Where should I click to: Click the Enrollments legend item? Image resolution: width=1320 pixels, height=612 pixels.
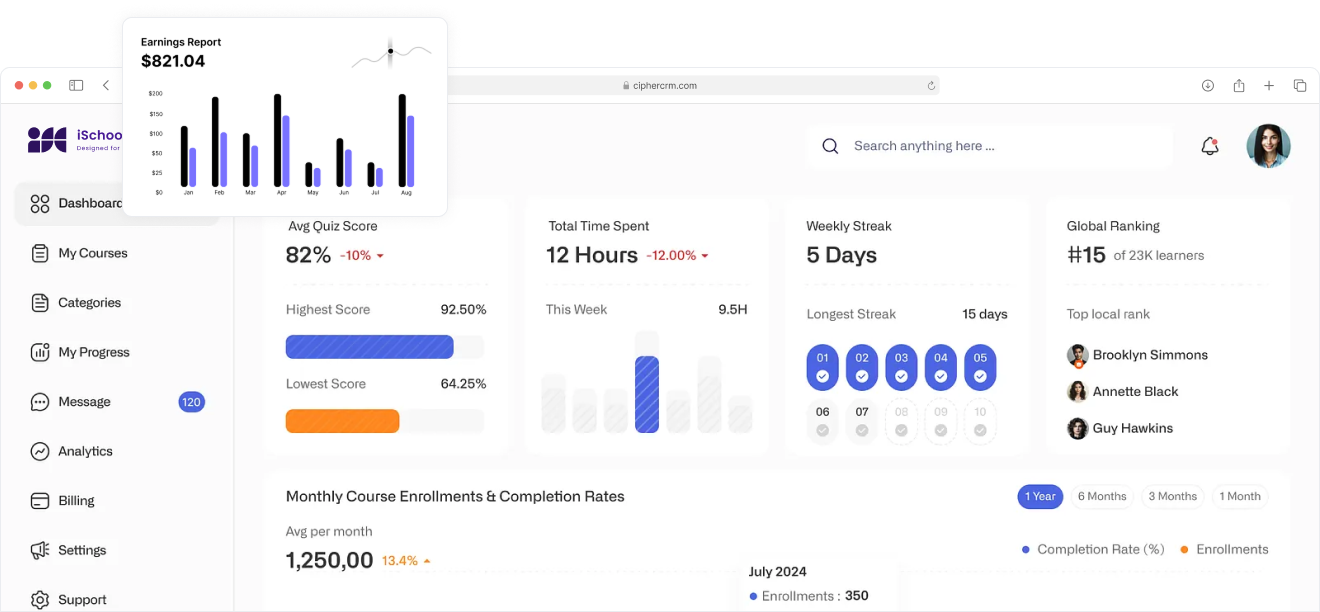pos(1224,550)
